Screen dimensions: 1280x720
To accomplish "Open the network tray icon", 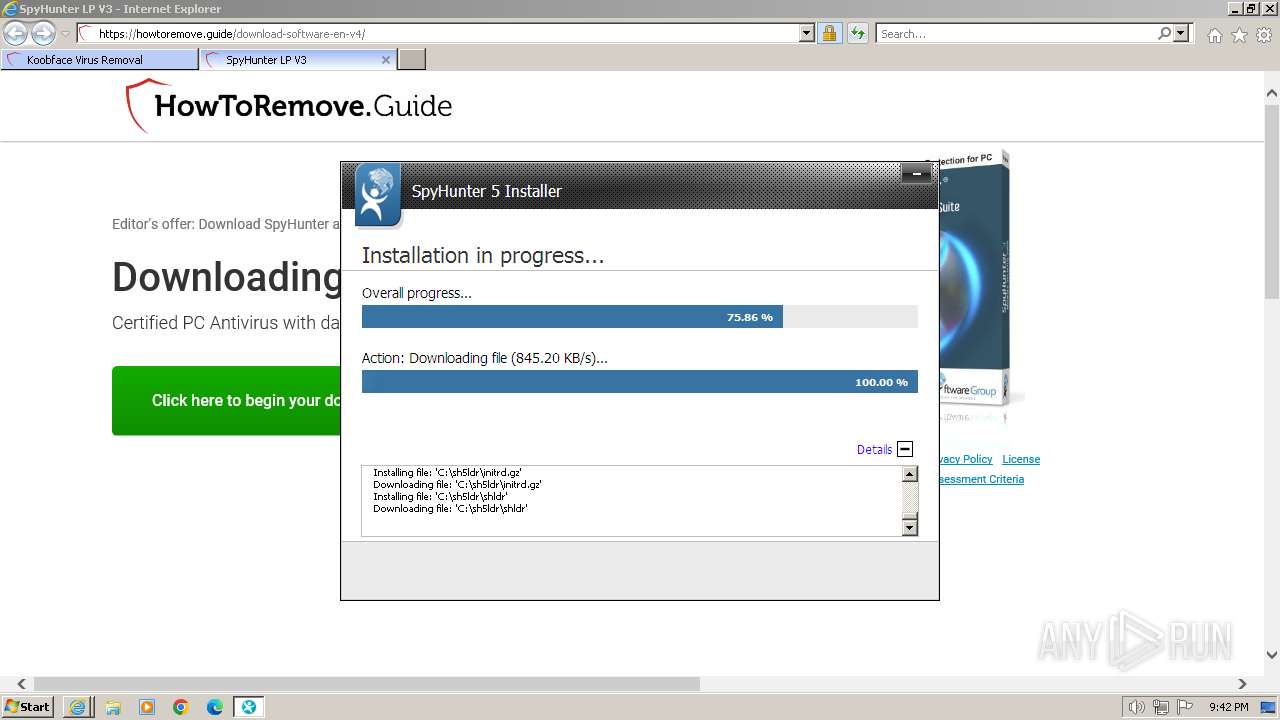I will 1161,707.
